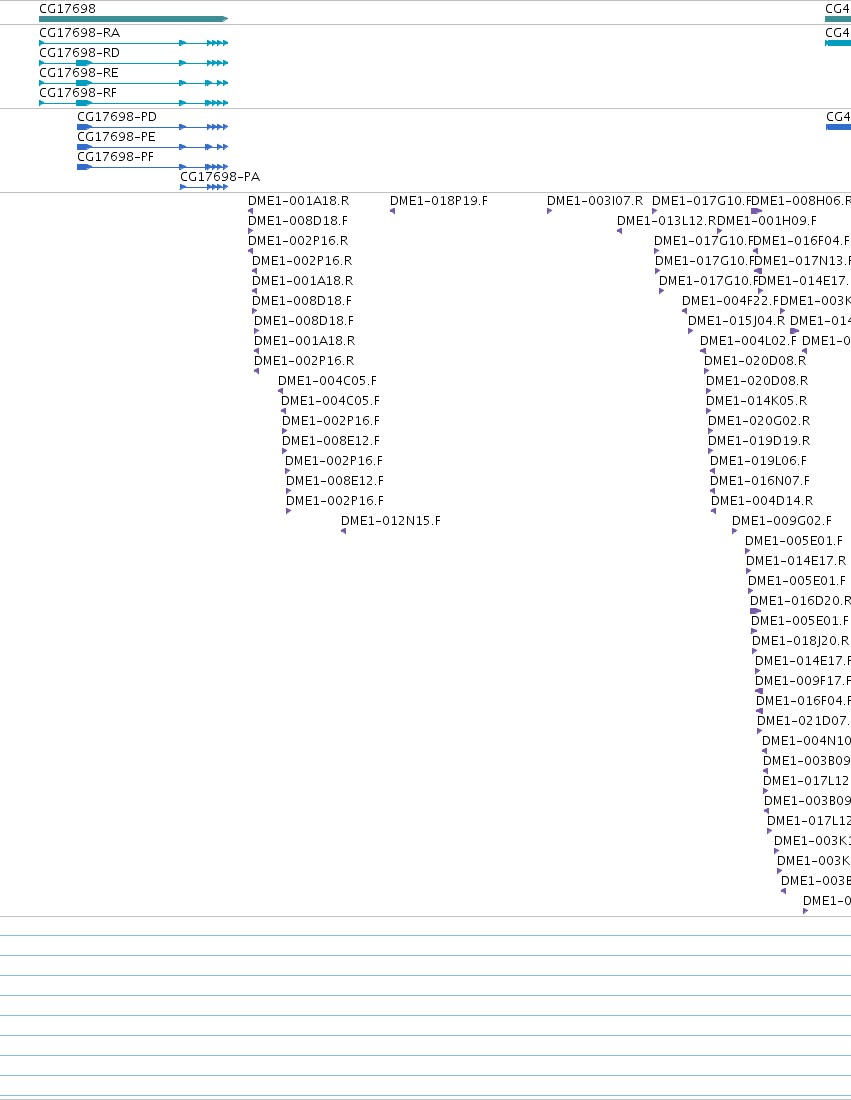Click the arrow marker under DME1-012N15.F
Image resolution: width=851 pixels, height=1100 pixels.
pyautogui.click(x=343, y=531)
